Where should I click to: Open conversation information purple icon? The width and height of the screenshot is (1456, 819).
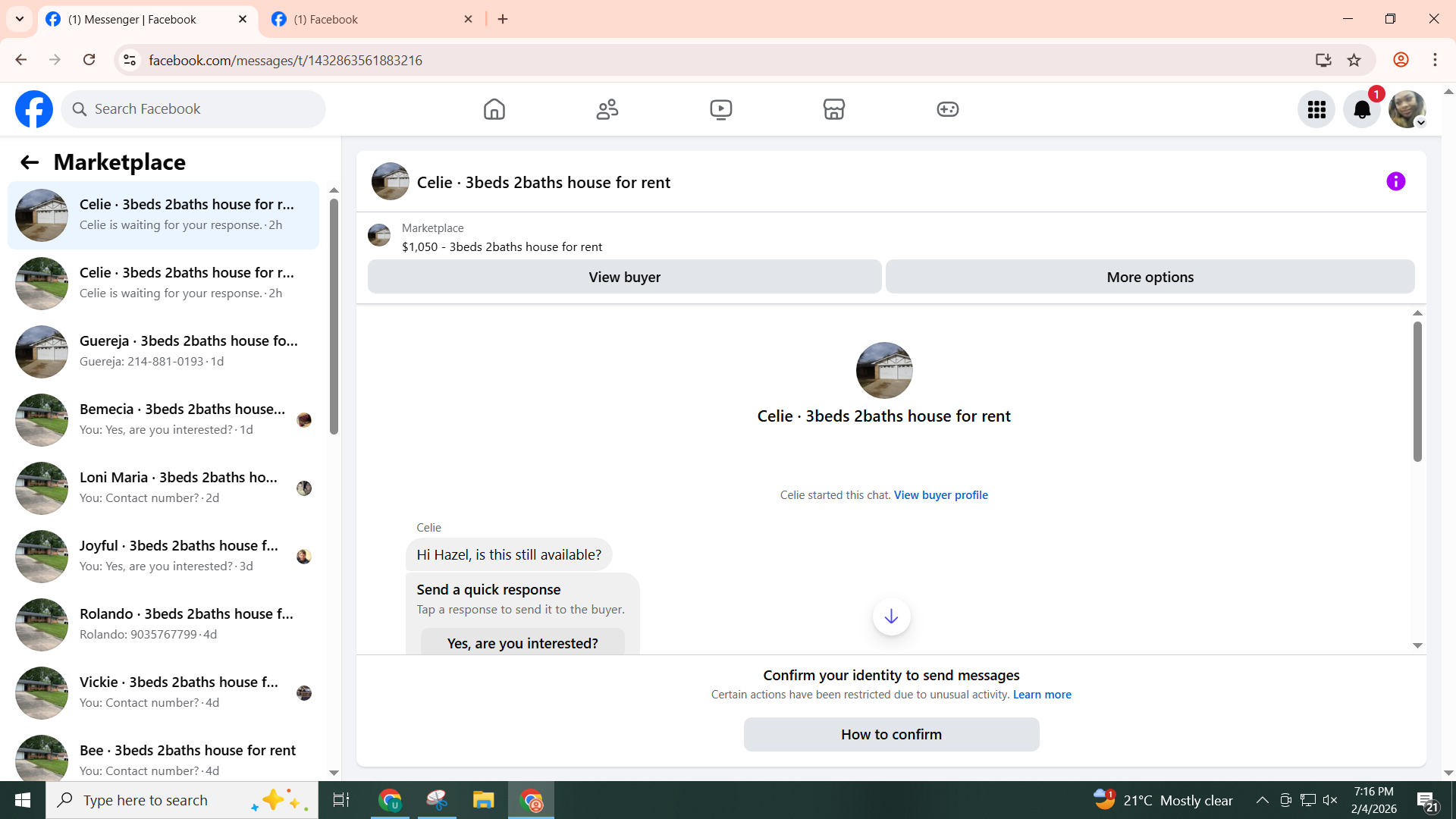point(1395,181)
